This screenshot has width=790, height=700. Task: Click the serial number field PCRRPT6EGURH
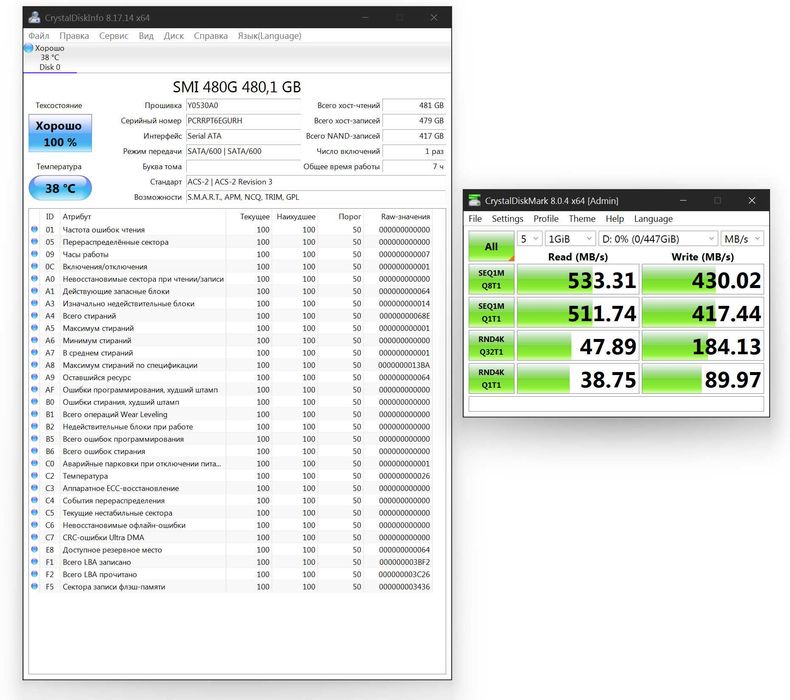[243, 121]
